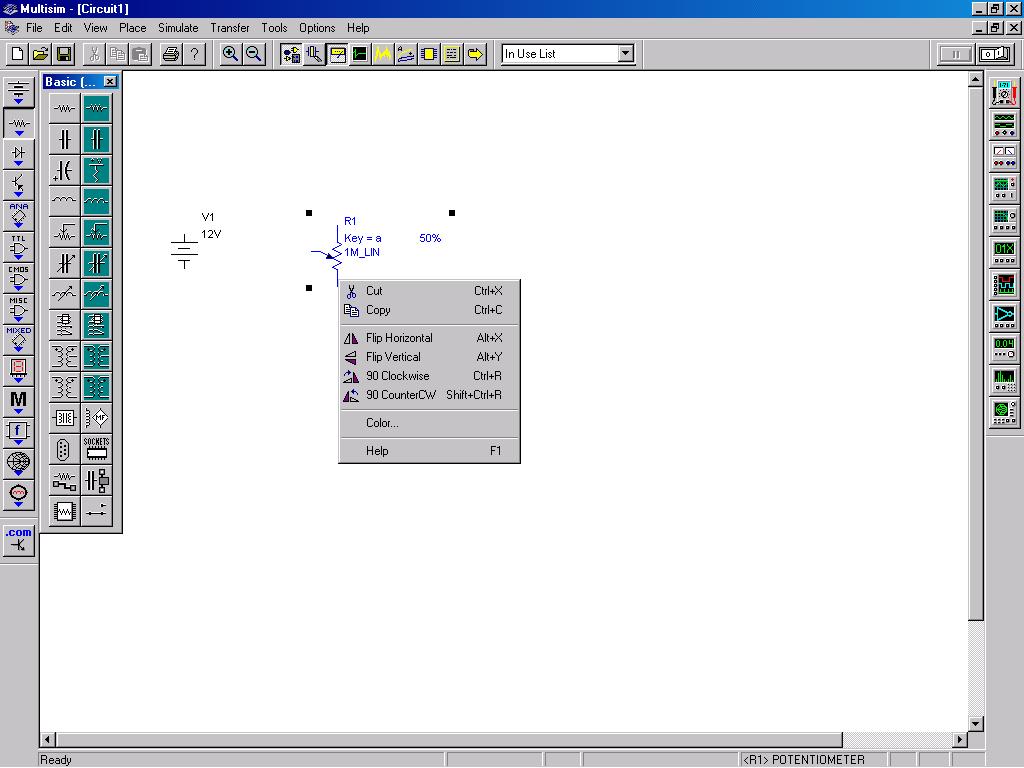Pick the teal virtual capacitor in Basic palette
Image resolution: width=1024 pixels, height=768 pixels.
point(97,139)
